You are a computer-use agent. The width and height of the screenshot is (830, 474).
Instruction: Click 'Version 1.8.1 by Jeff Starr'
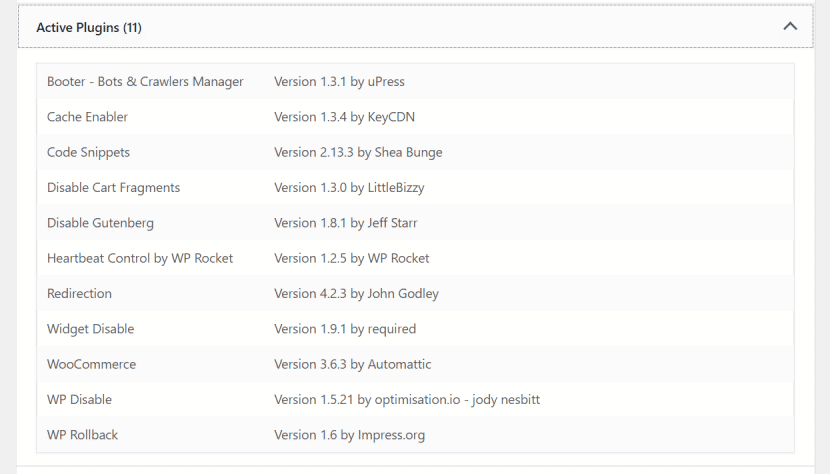(346, 223)
